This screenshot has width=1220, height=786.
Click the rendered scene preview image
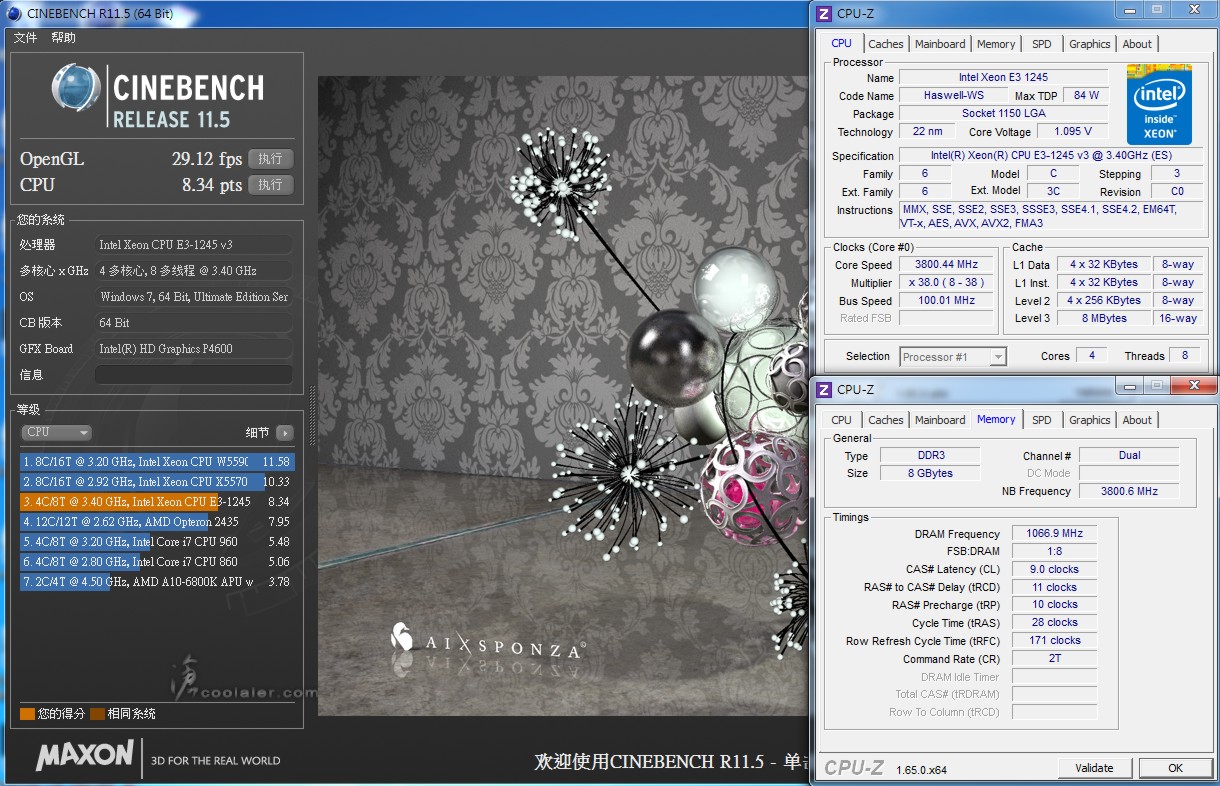[562, 397]
